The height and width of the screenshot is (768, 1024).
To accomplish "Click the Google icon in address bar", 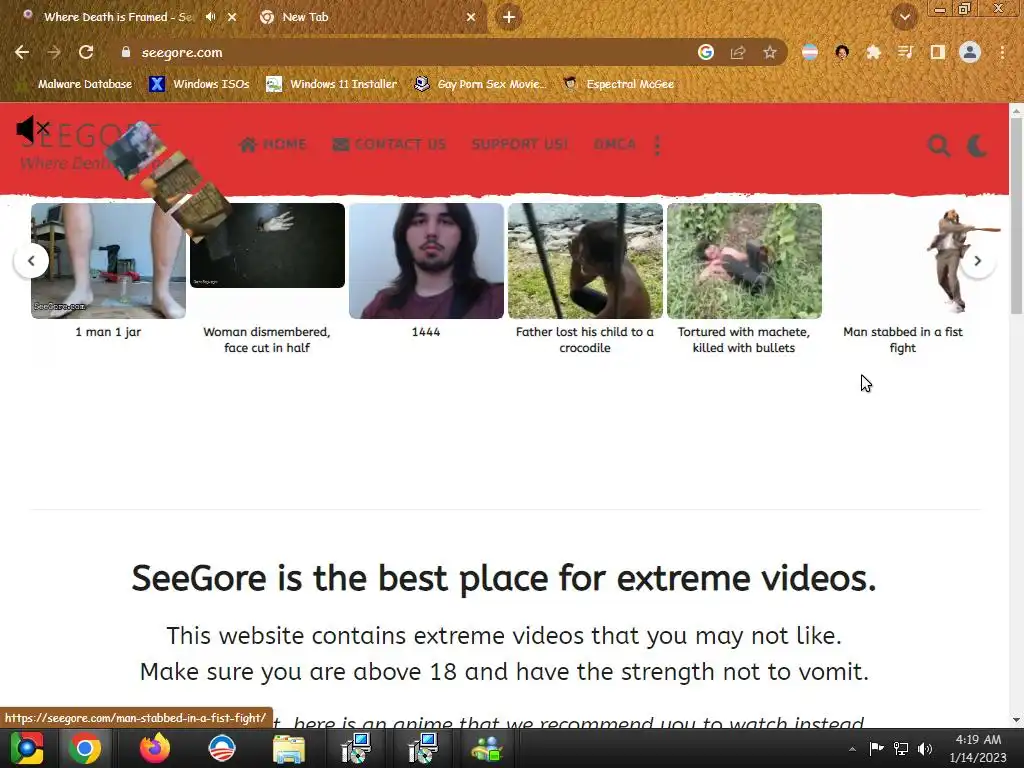I will click(x=705, y=52).
